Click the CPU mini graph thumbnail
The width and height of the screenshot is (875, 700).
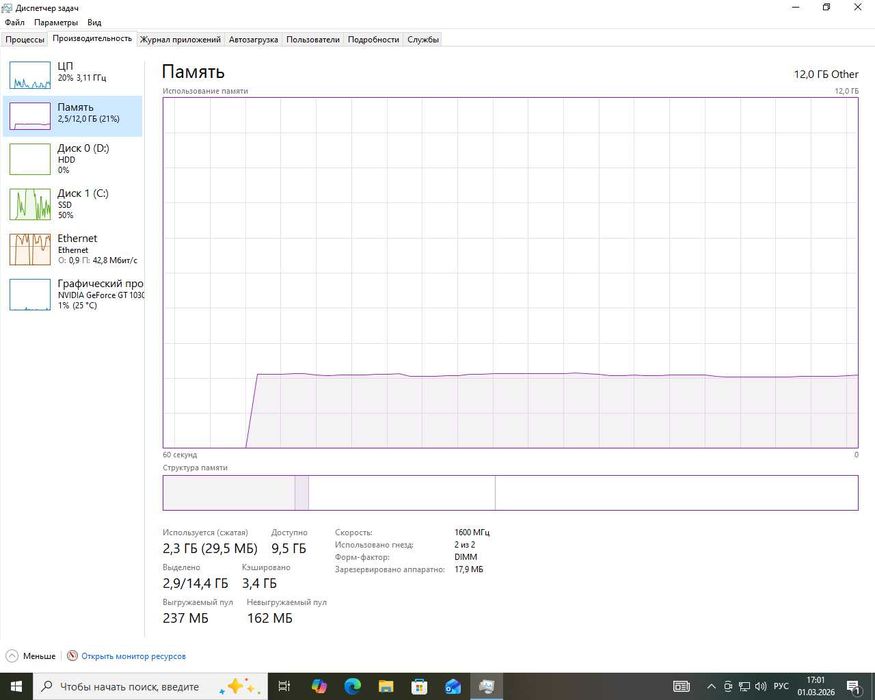[30, 75]
